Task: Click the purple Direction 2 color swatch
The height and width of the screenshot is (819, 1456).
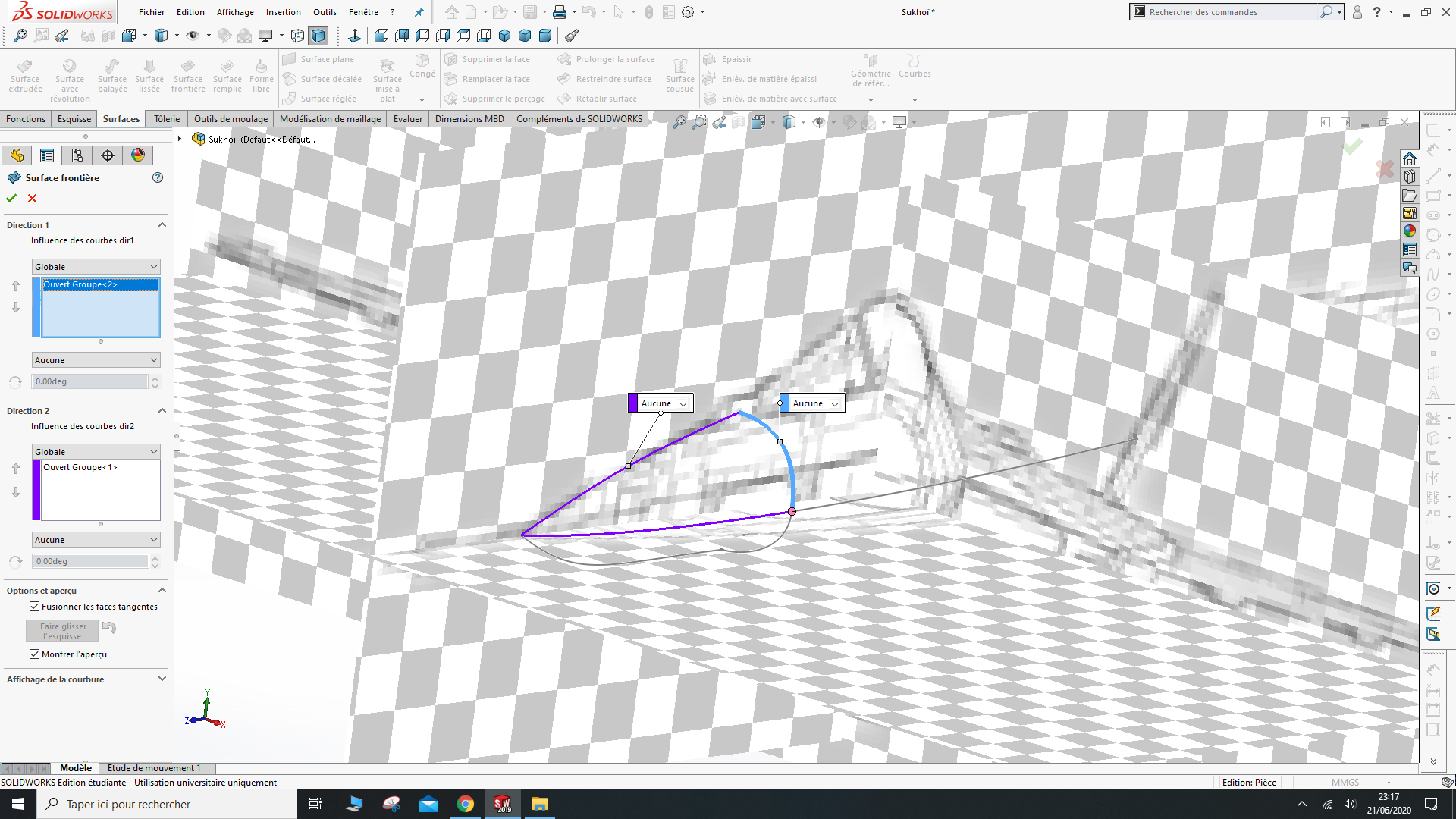Action: pos(36,490)
